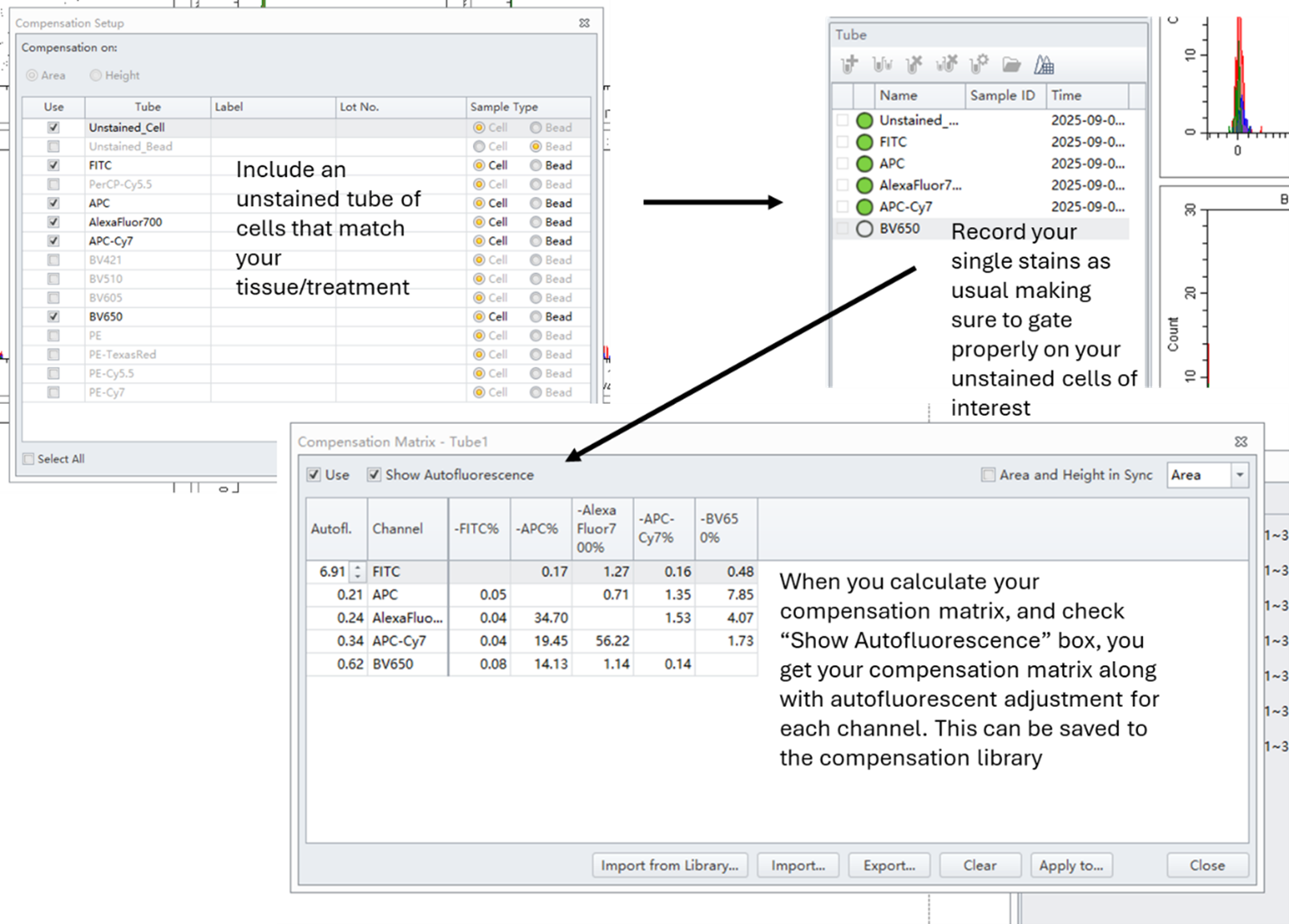1289x924 pixels.
Task: Close the Compensation Setup dialog
Action: [x=584, y=23]
